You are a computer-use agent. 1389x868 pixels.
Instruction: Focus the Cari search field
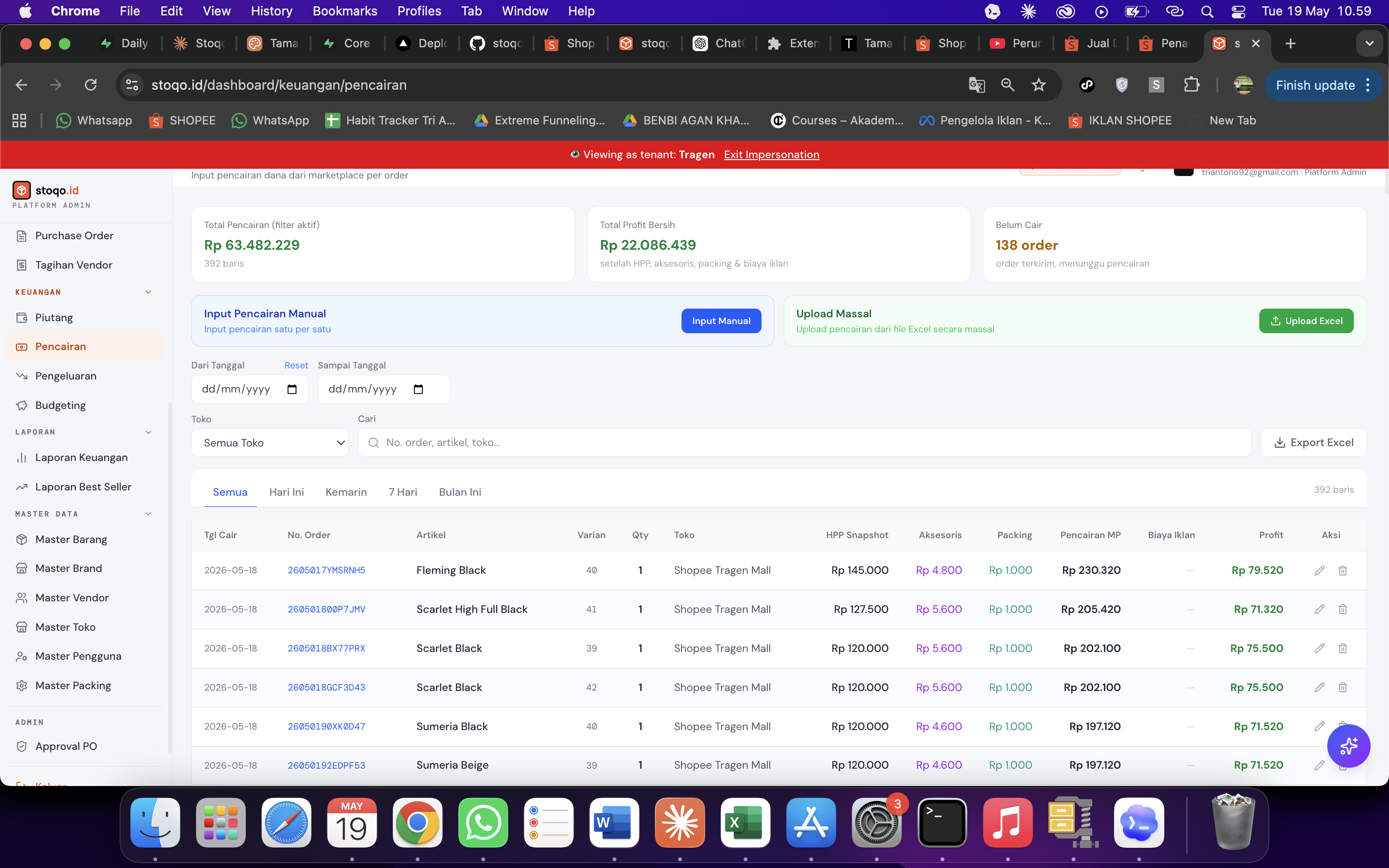[x=804, y=443]
